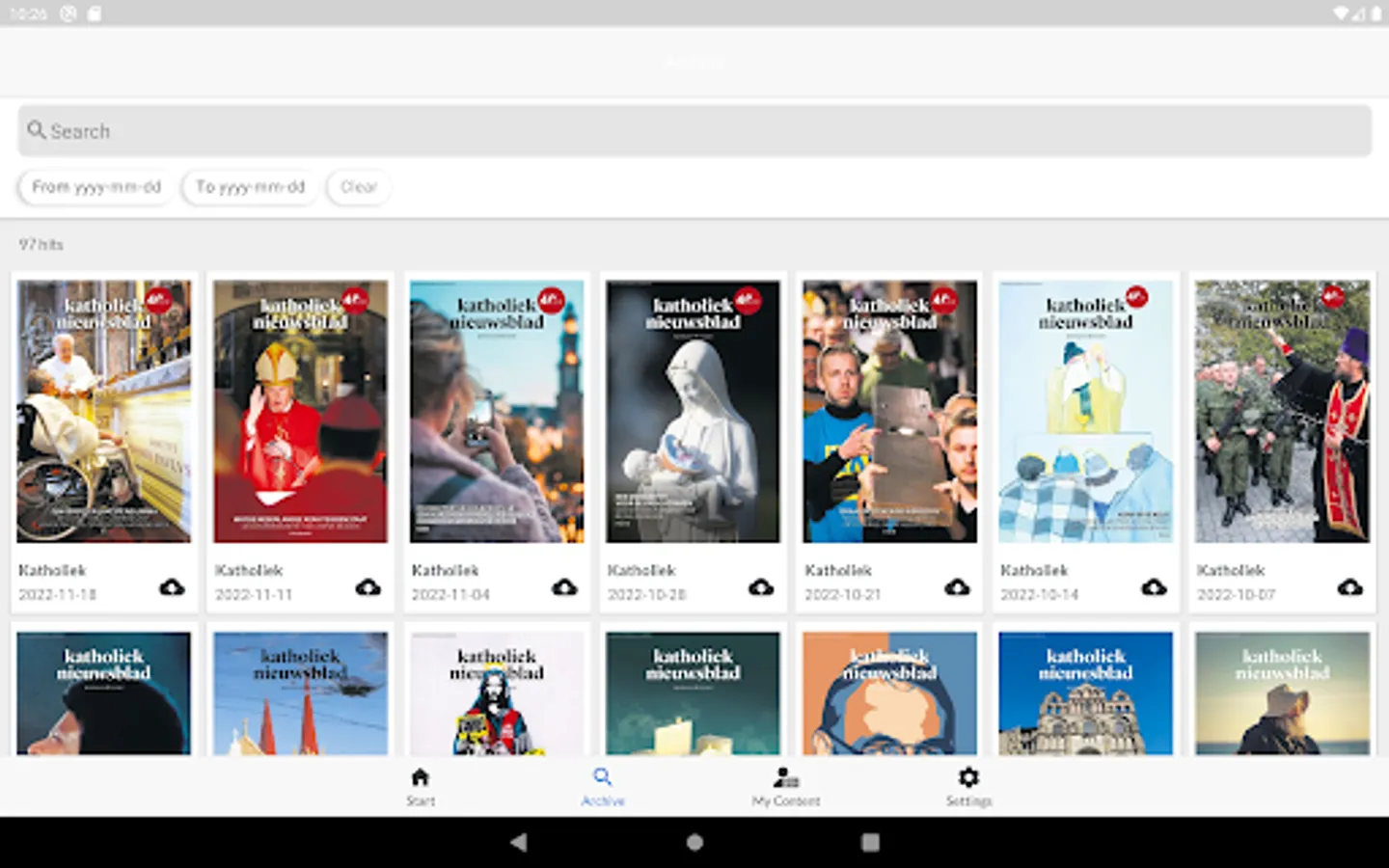Open the 2022-10-28 cover with Mary statue
The width and height of the screenshot is (1389, 868).
click(693, 411)
